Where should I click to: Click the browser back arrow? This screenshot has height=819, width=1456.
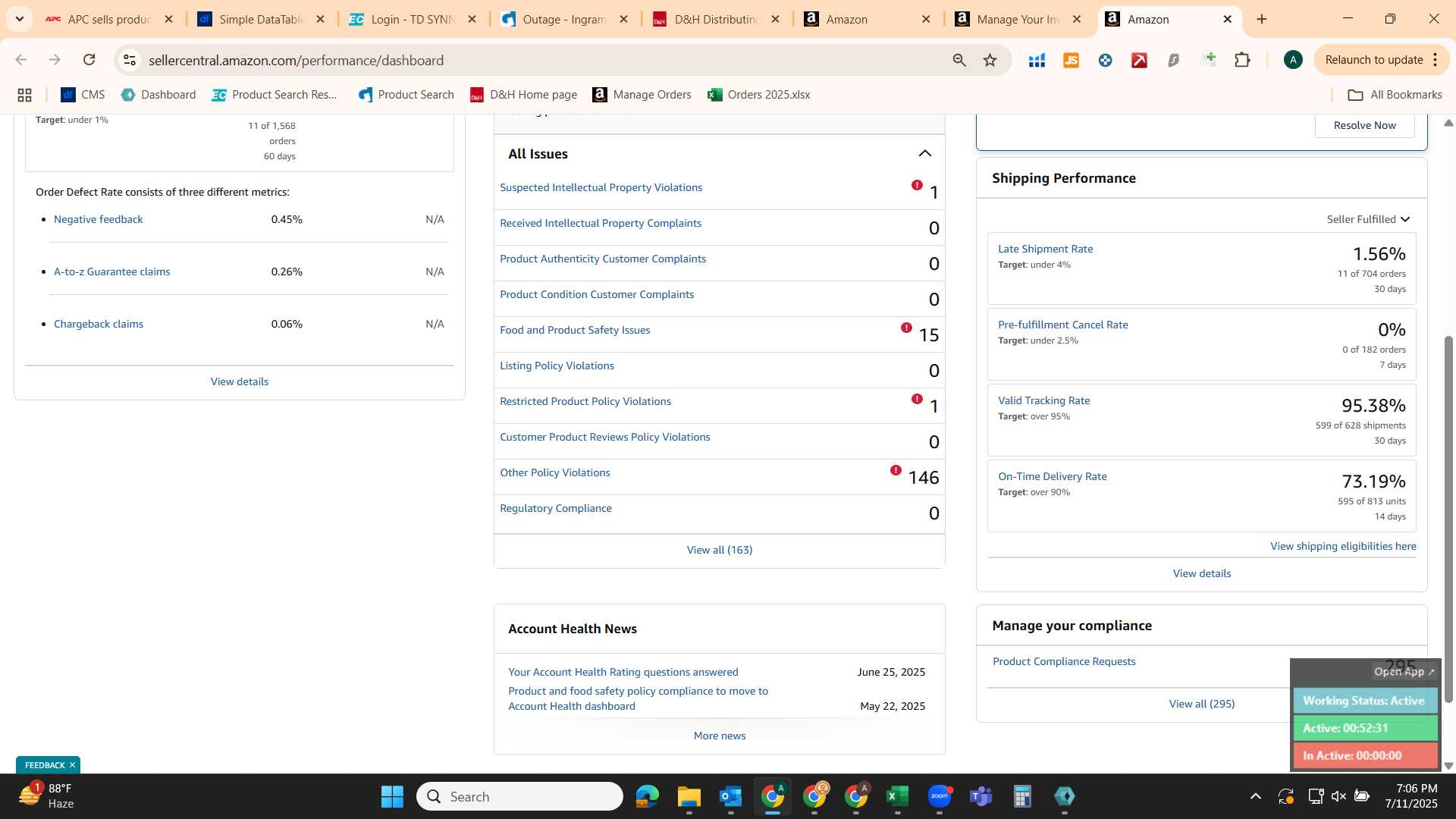click(x=21, y=60)
